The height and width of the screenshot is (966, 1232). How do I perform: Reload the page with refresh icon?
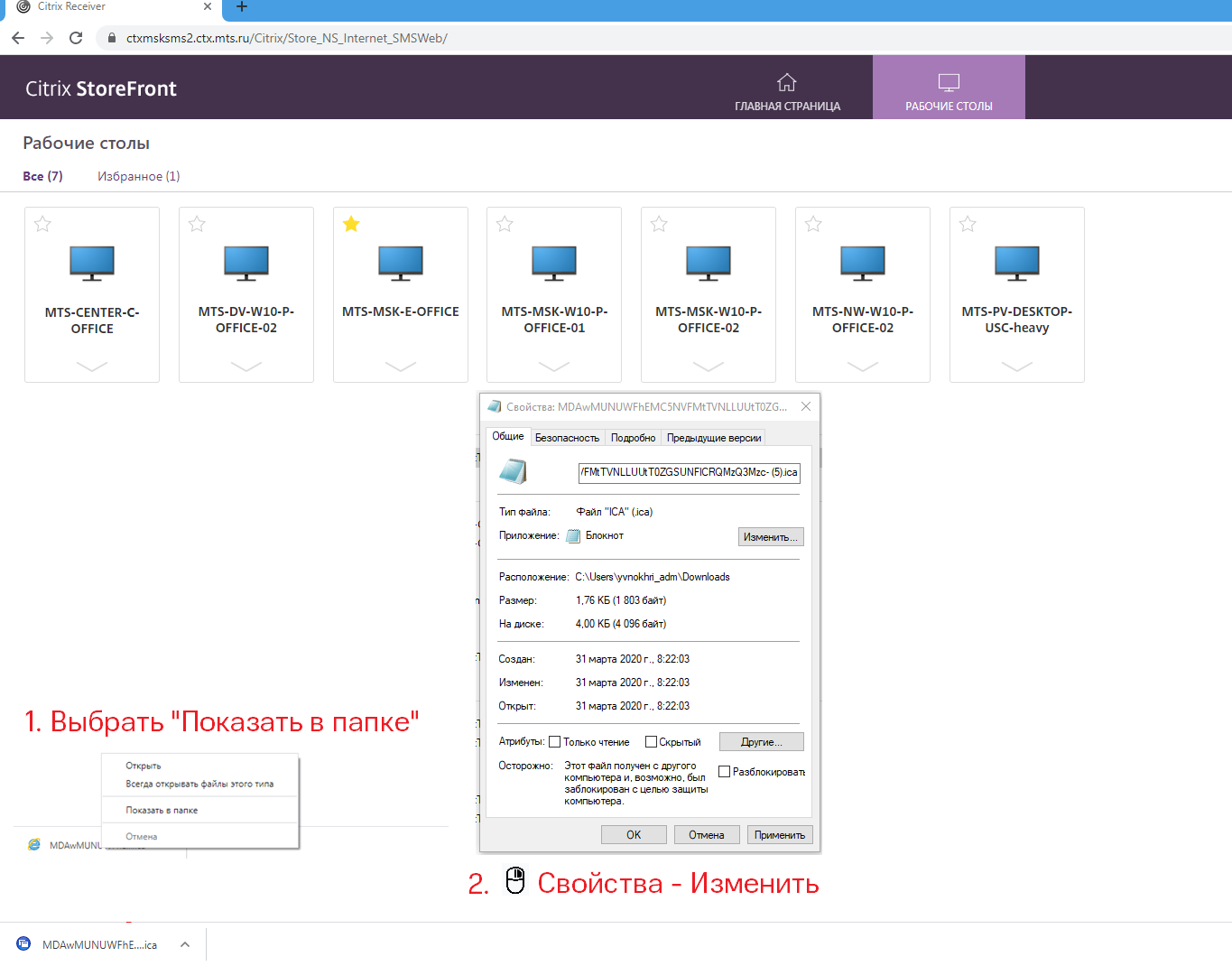[76, 38]
